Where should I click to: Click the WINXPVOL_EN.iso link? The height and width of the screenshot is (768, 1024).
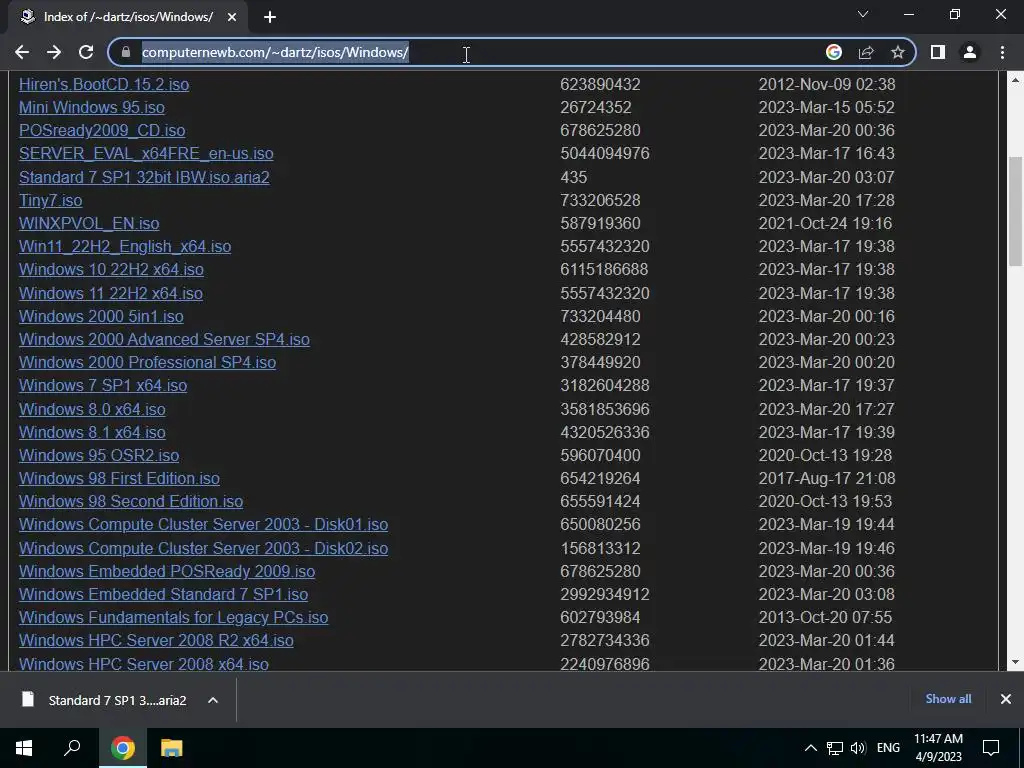tap(89, 223)
